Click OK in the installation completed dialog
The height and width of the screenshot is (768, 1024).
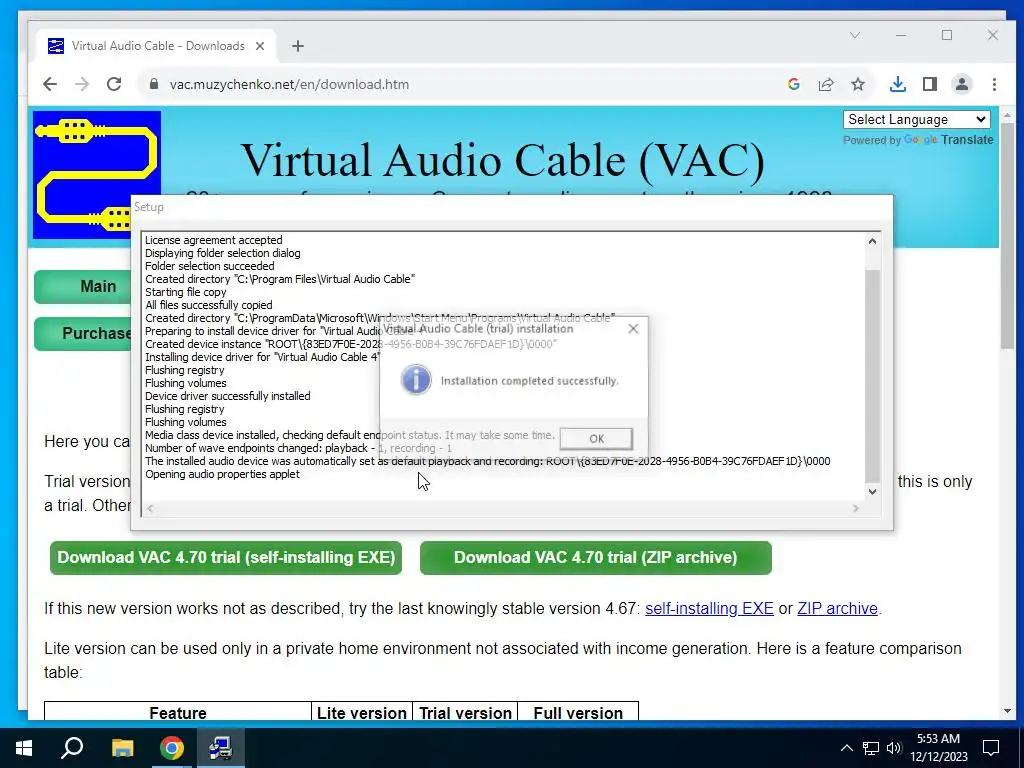tap(596, 439)
